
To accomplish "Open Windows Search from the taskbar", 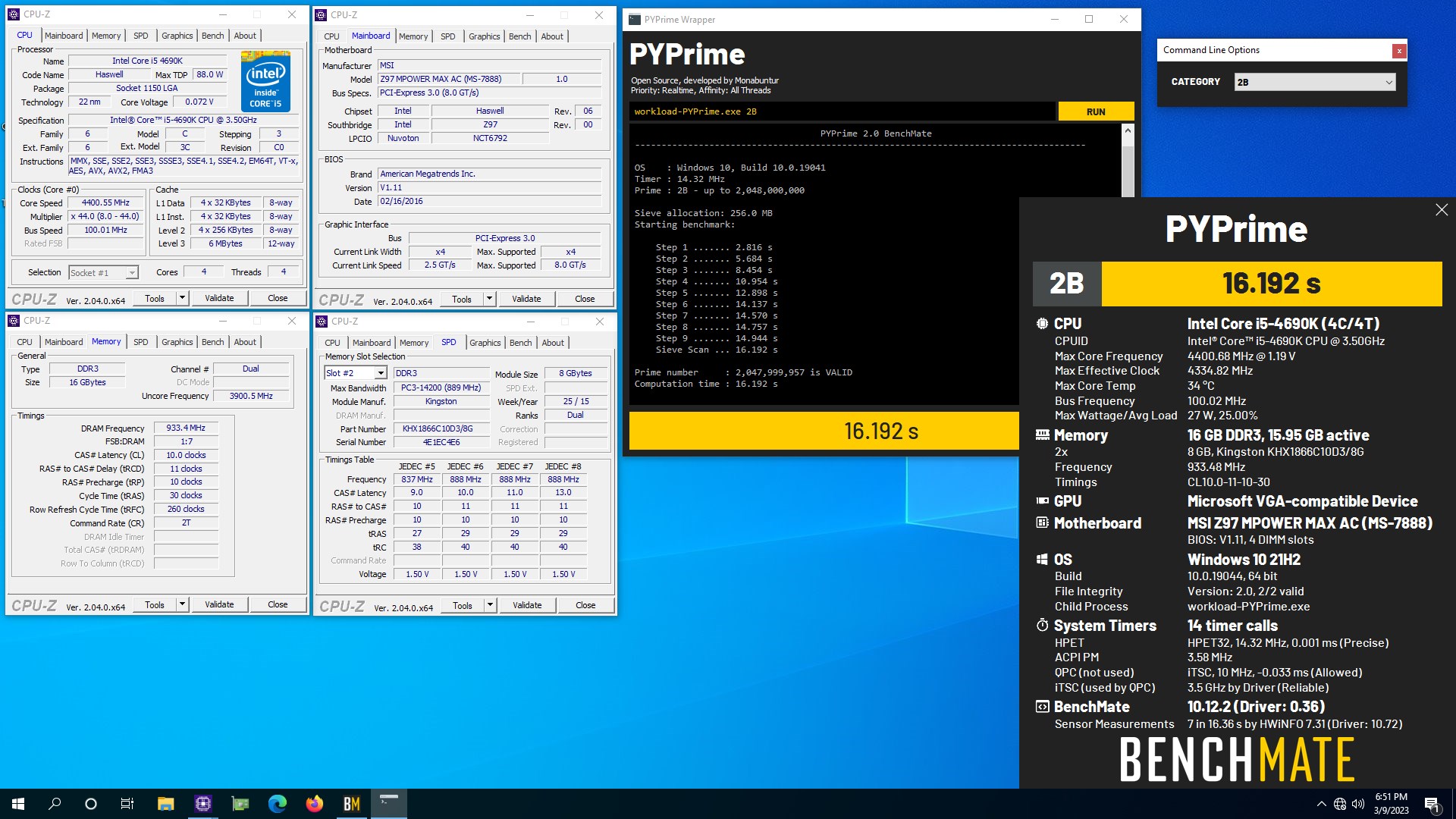I will pyautogui.click(x=55, y=804).
